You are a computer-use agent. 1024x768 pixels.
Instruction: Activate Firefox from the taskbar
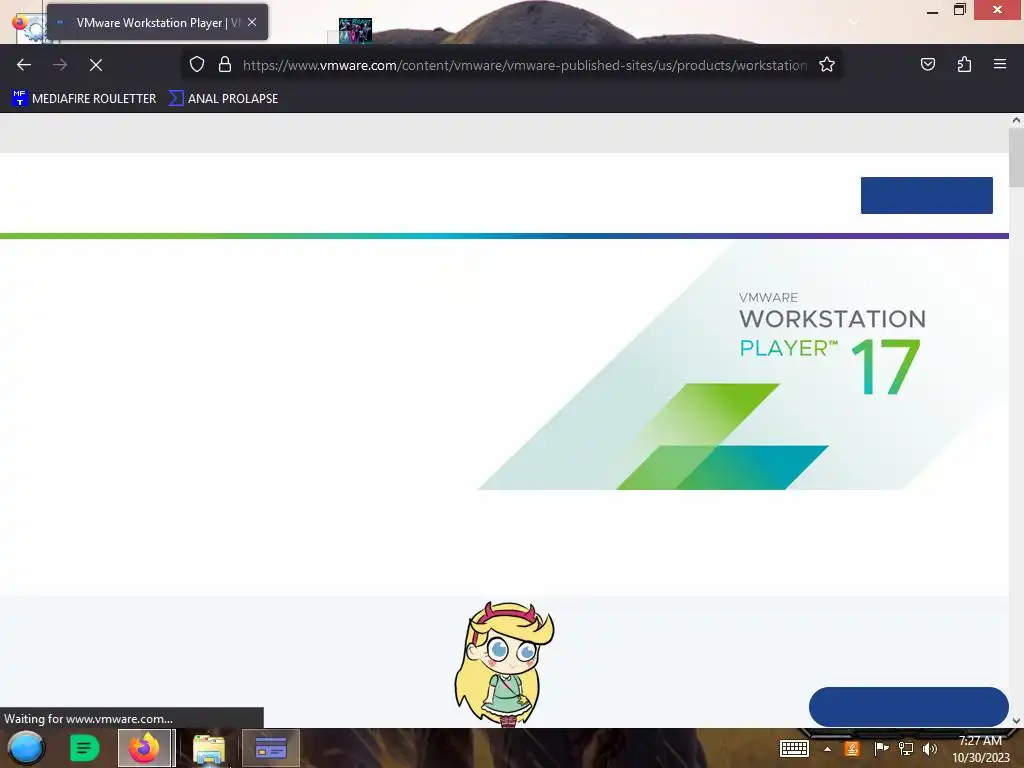click(145, 748)
